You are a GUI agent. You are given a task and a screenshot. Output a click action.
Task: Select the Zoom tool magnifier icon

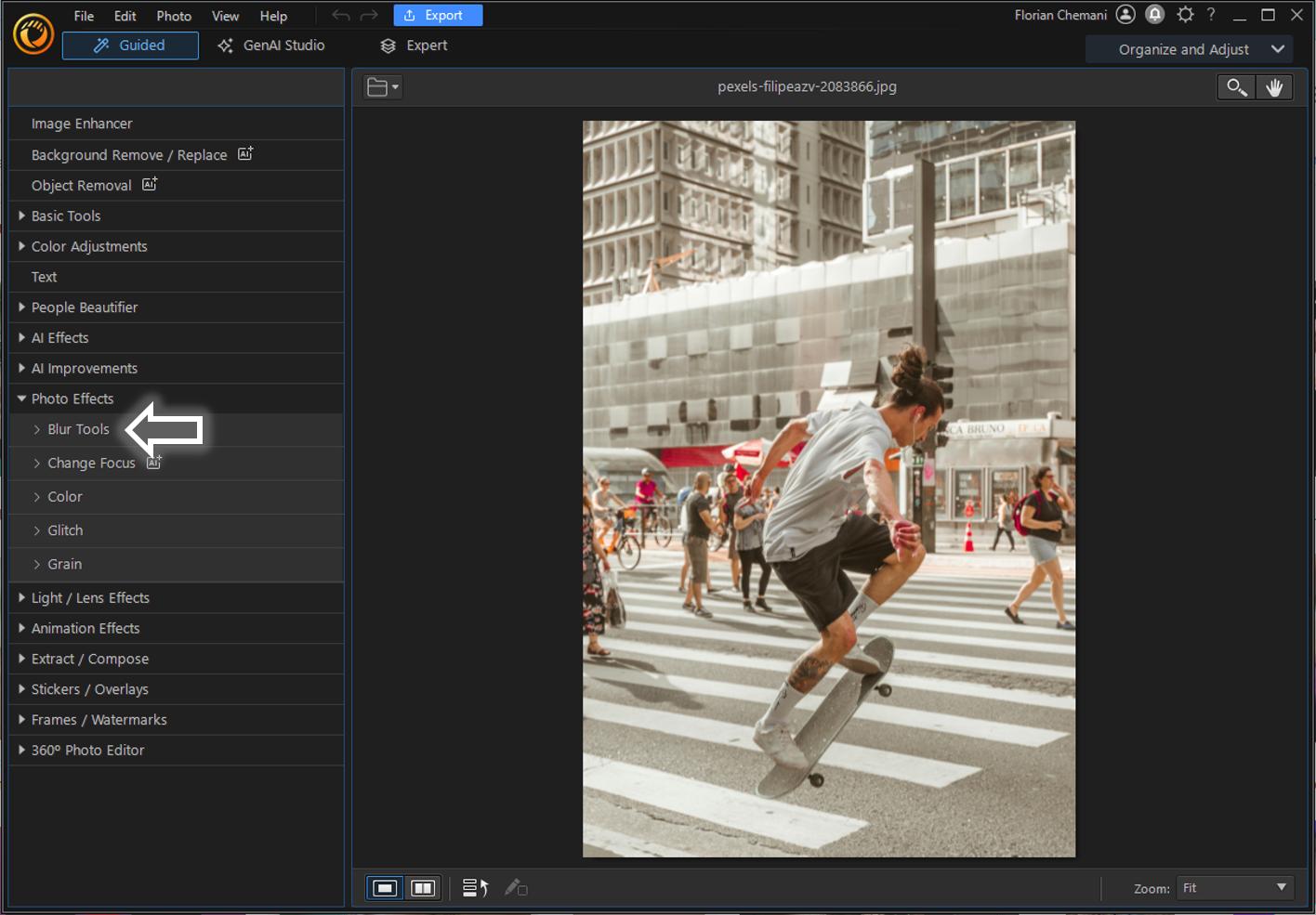point(1235,86)
